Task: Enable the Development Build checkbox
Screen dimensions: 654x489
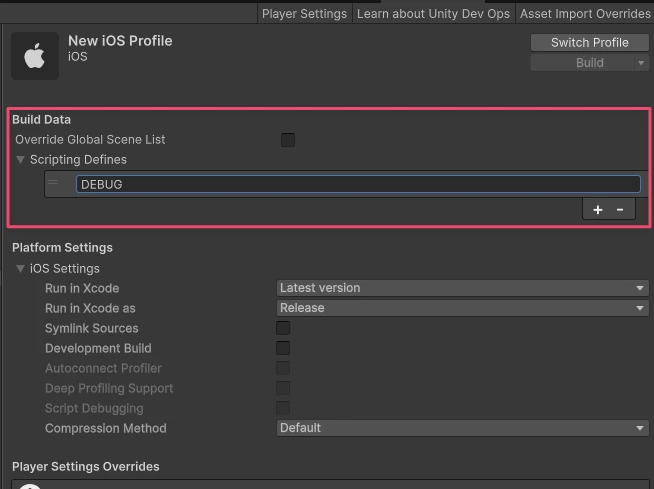Action: coord(283,348)
